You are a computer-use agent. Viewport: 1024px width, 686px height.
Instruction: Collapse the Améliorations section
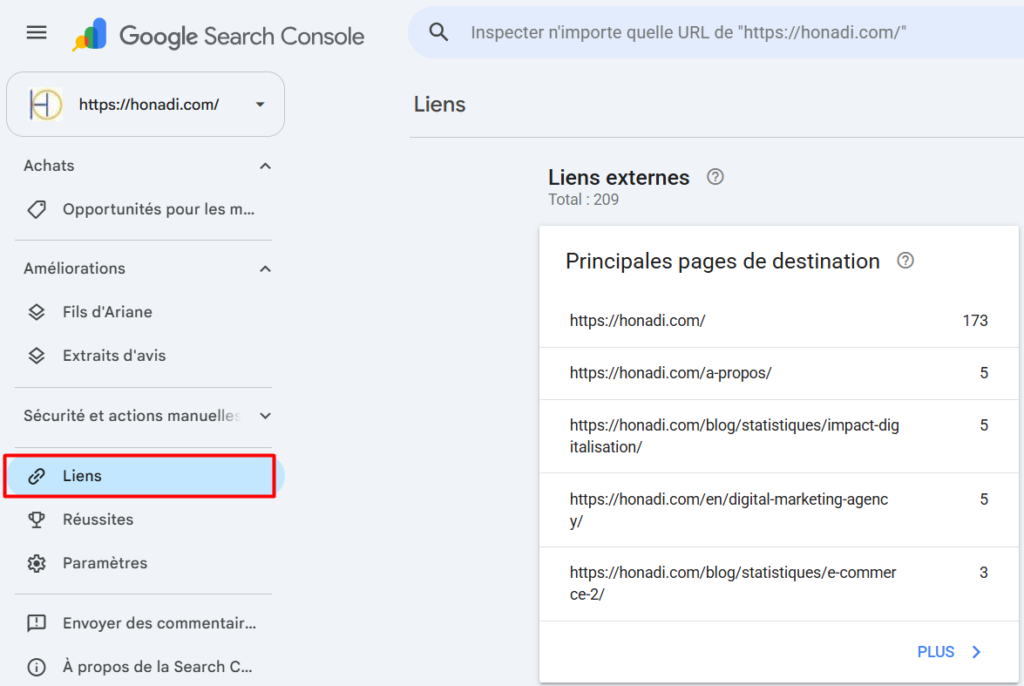click(x=265, y=269)
